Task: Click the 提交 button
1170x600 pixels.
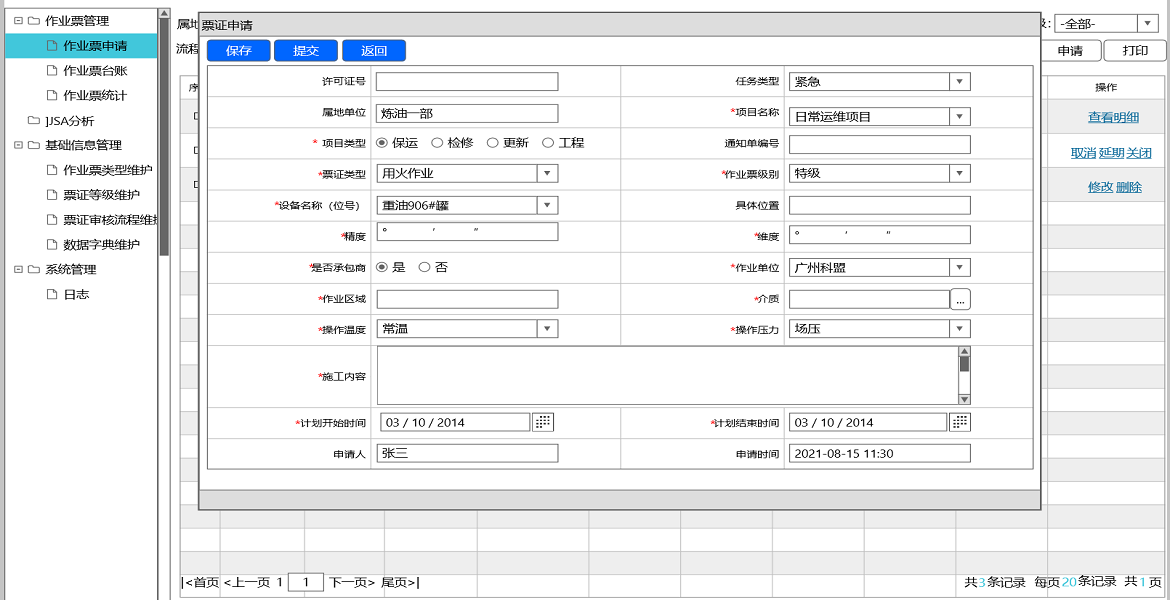Action: 306,51
